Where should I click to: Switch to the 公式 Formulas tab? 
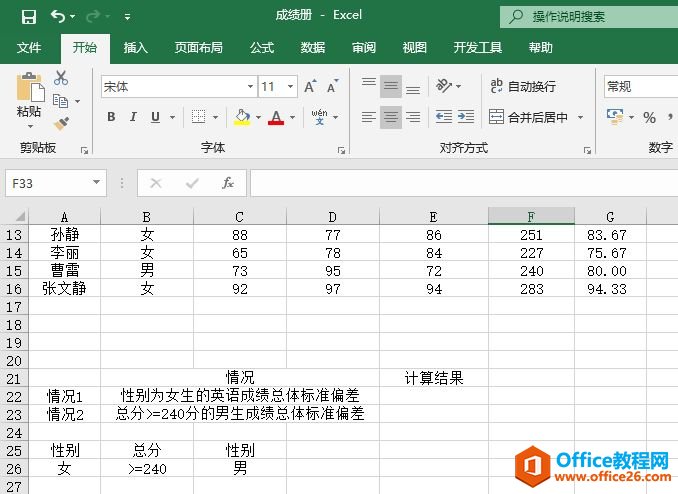(x=262, y=48)
